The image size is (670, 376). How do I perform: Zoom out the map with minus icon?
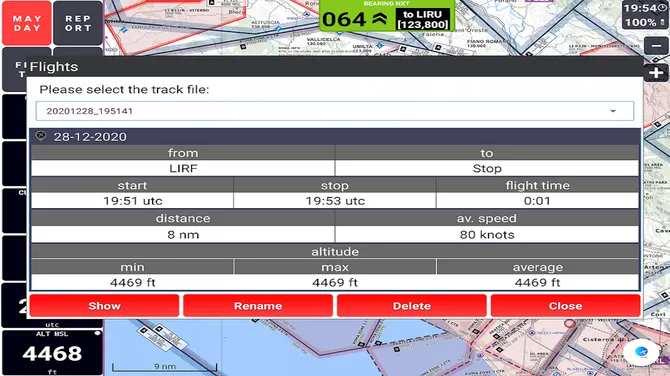coord(656,46)
